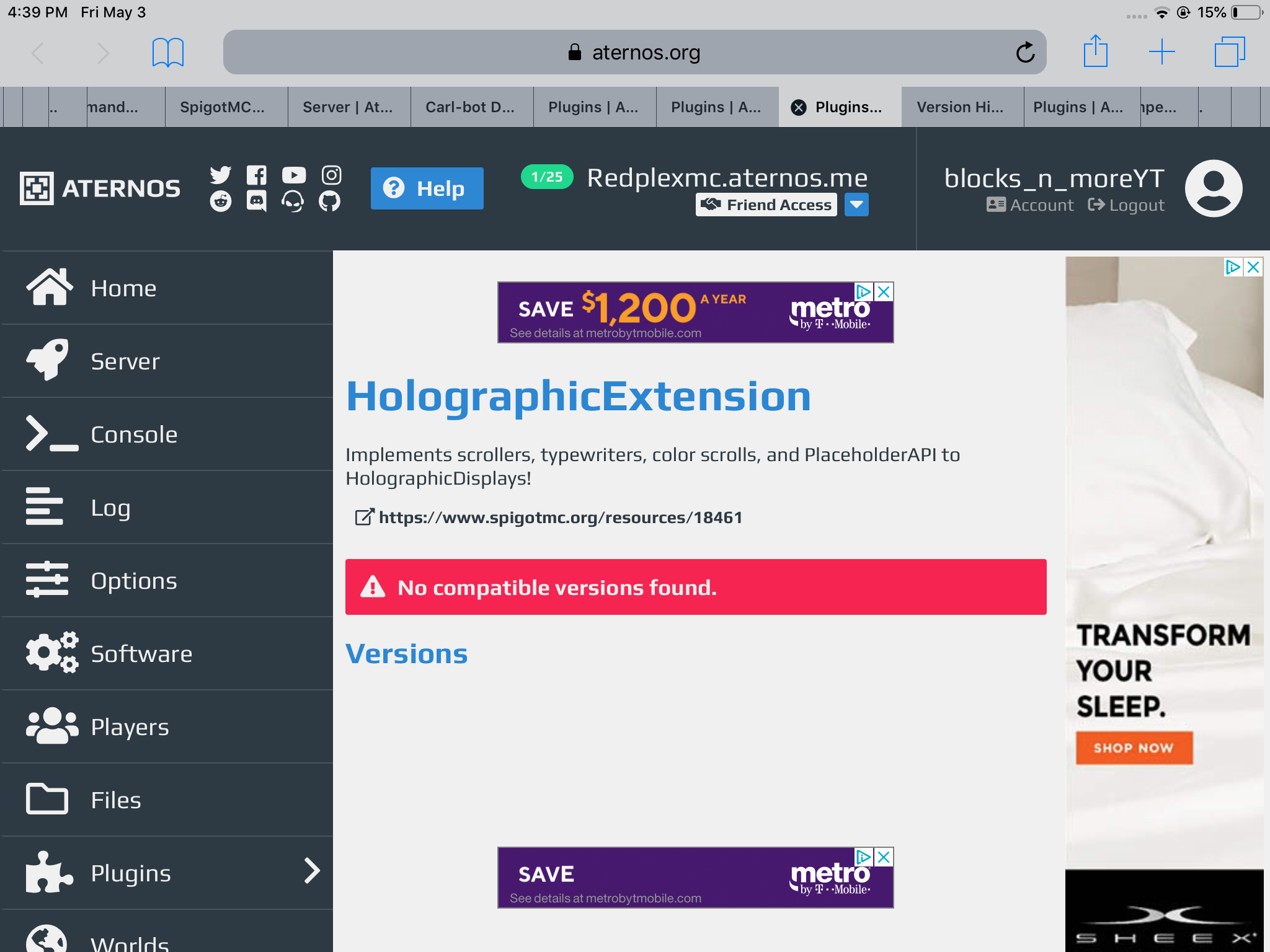The image size is (1270, 952).
Task: Open the top metro SAVE $1,200 banner ad
Action: pyautogui.click(x=695, y=312)
